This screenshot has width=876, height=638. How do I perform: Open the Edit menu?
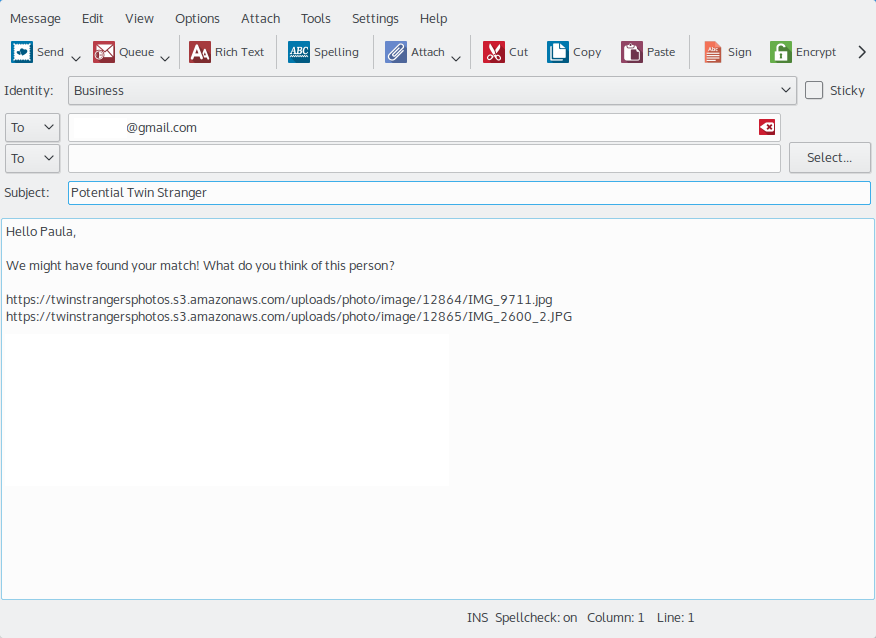93,18
